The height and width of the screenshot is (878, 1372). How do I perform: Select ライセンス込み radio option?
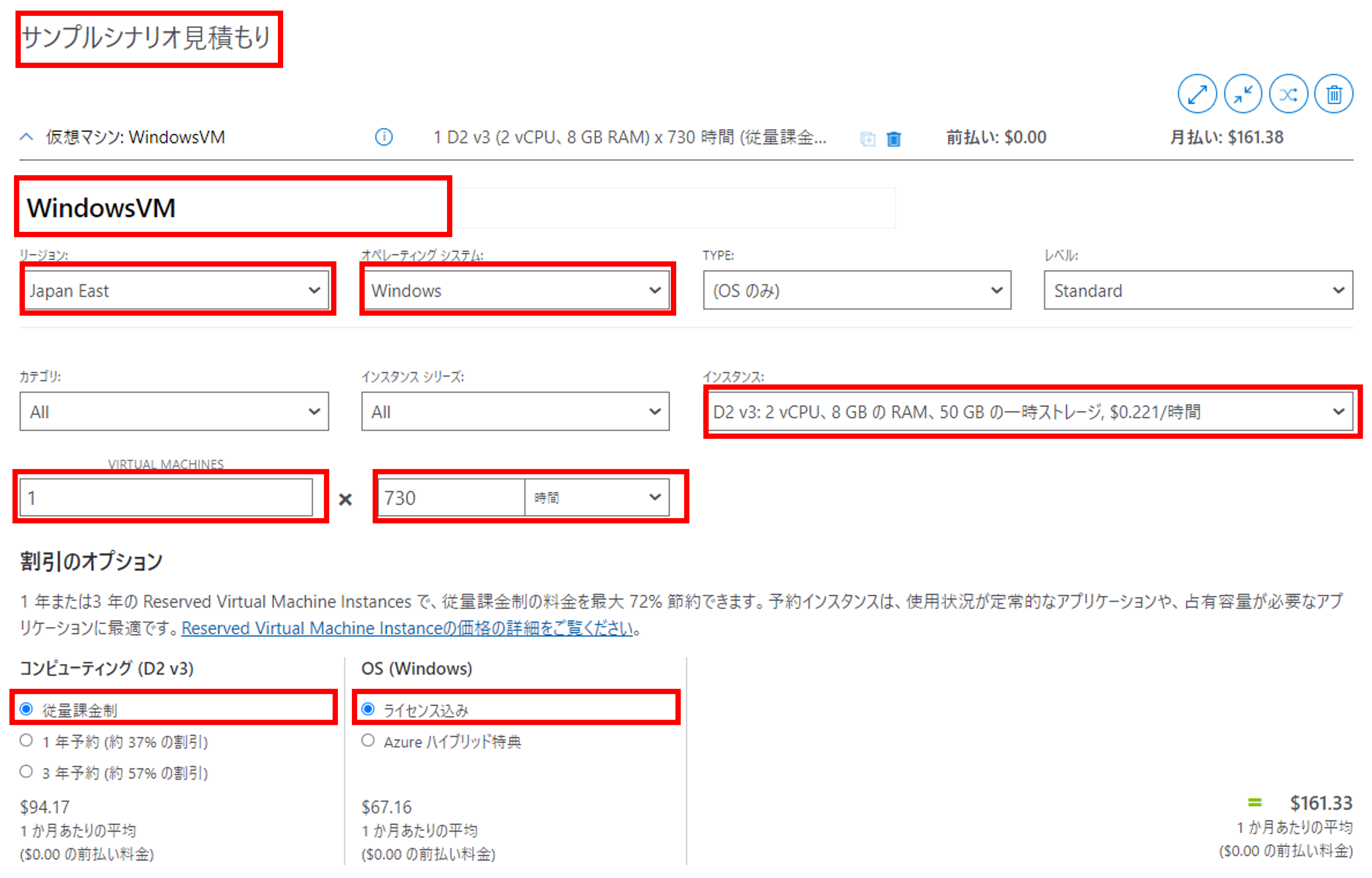click(x=368, y=709)
